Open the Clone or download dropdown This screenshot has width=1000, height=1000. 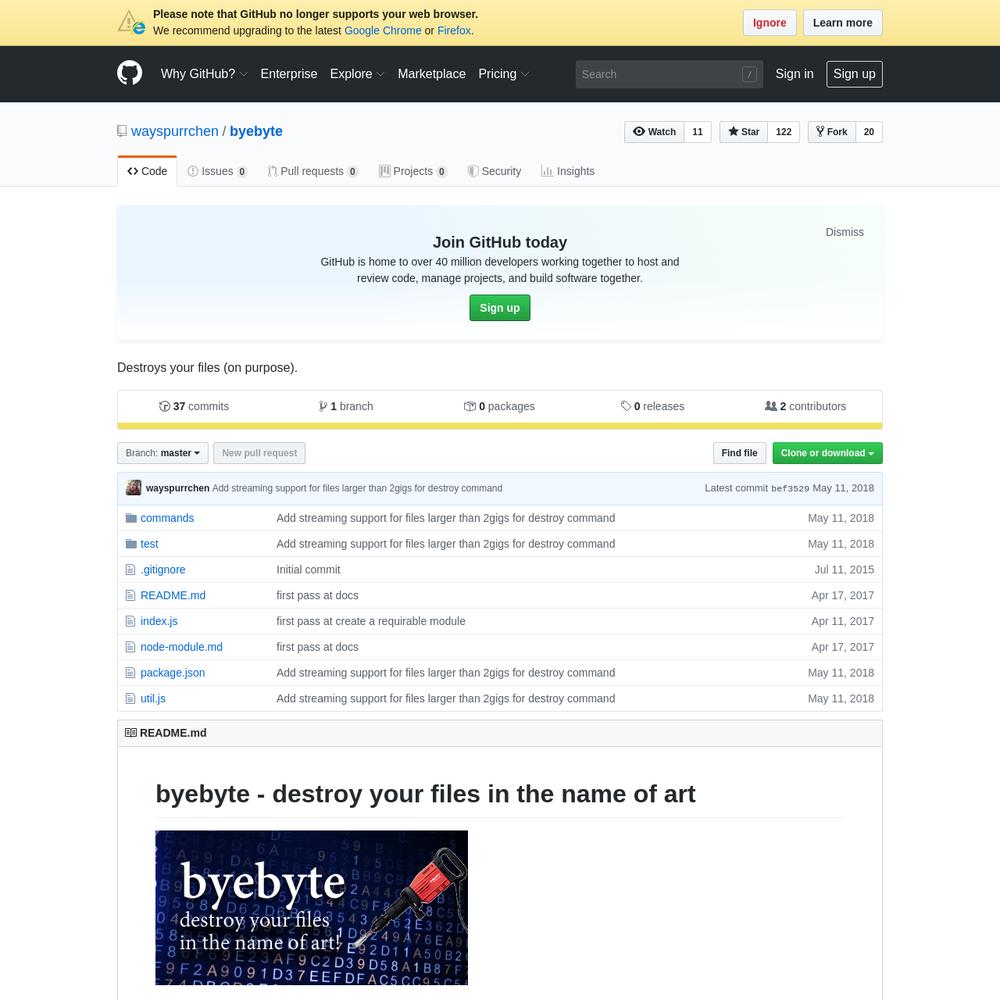[827, 453]
